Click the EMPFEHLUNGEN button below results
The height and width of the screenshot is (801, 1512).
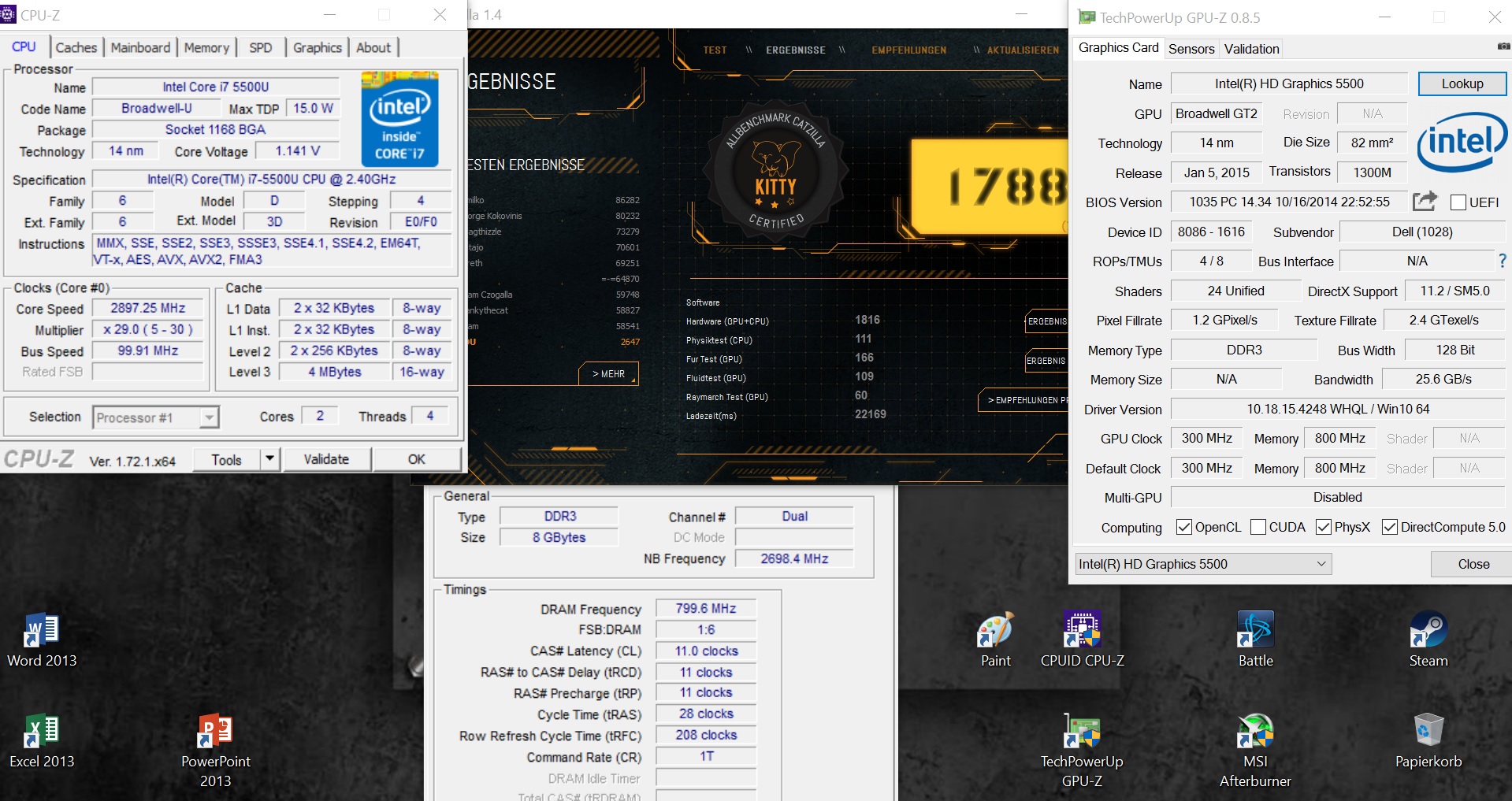click(1023, 400)
